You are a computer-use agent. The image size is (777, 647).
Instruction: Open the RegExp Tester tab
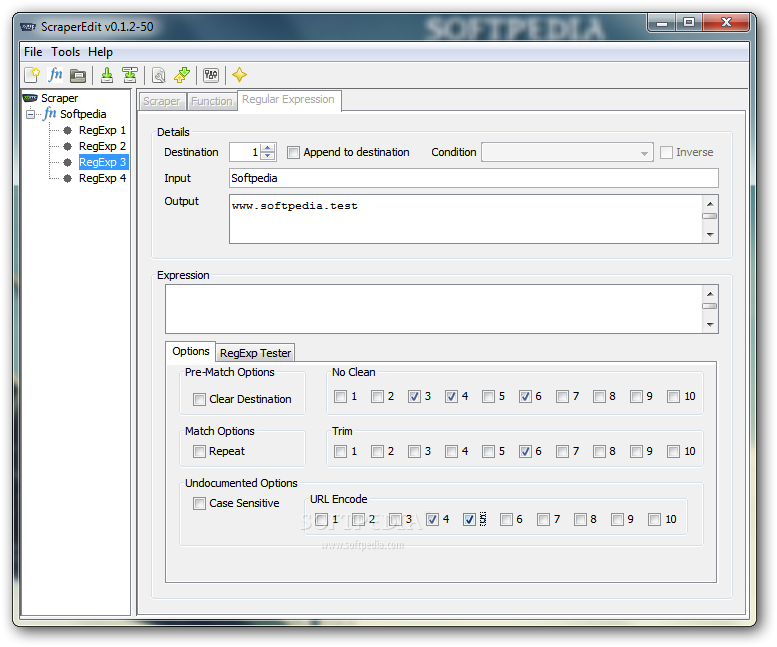pyautogui.click(x=255, y=353)
